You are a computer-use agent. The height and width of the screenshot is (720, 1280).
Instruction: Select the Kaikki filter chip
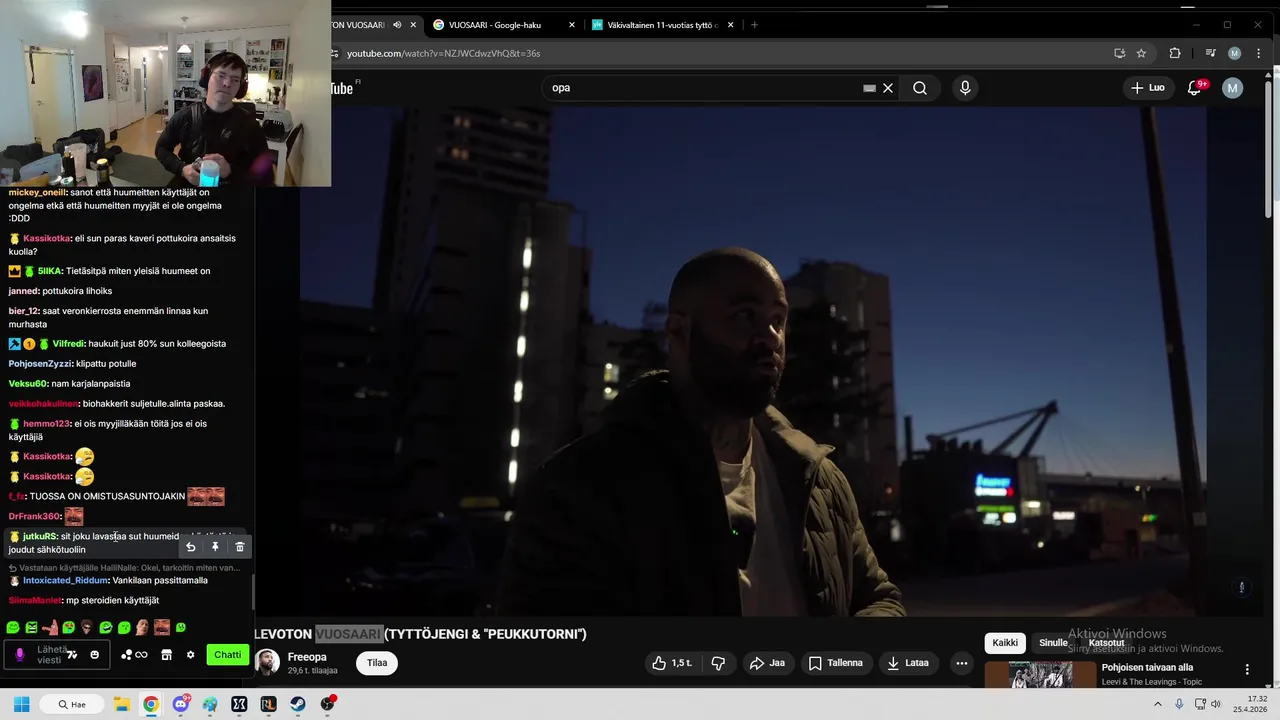point(1005,643)
